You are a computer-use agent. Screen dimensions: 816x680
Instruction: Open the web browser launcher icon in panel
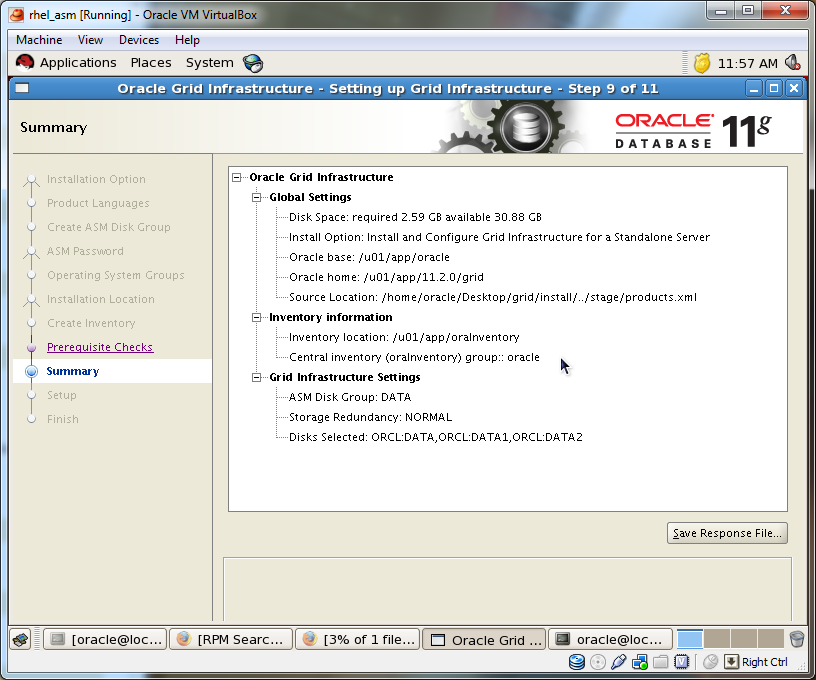tap(253, 63)
